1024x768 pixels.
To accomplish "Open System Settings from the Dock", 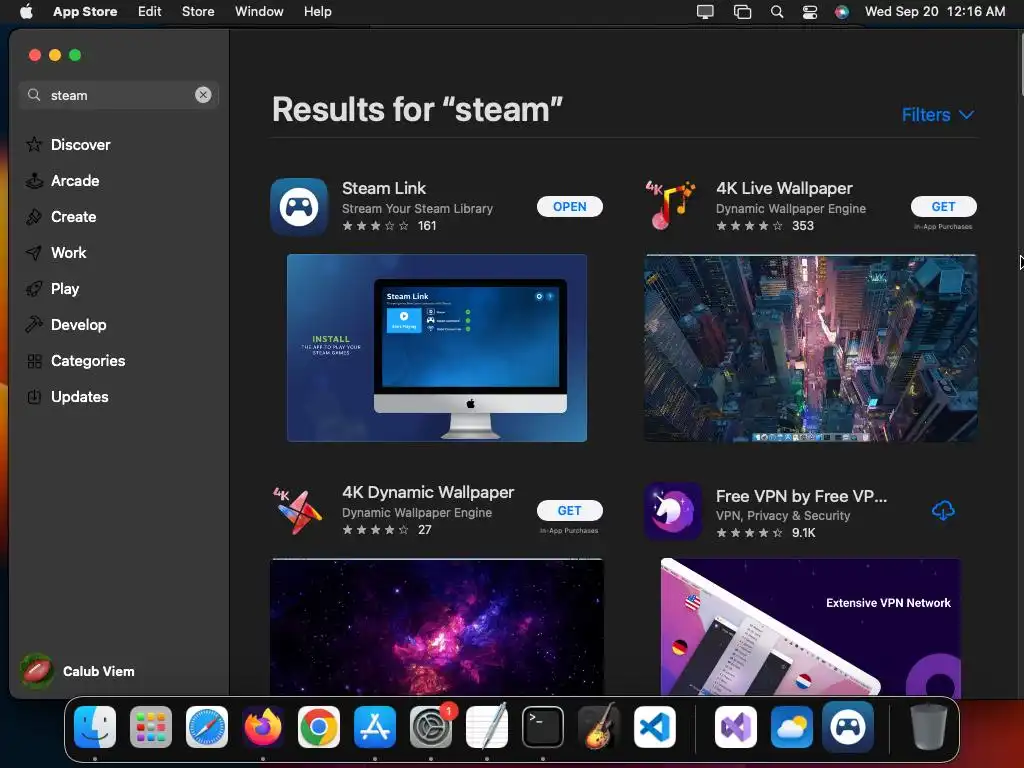I will (431, 727).
